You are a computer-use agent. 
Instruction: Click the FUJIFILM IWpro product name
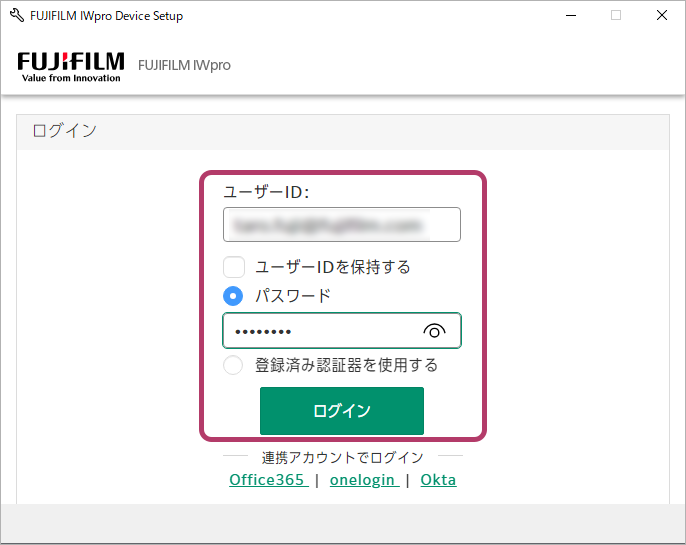point(184,65)
